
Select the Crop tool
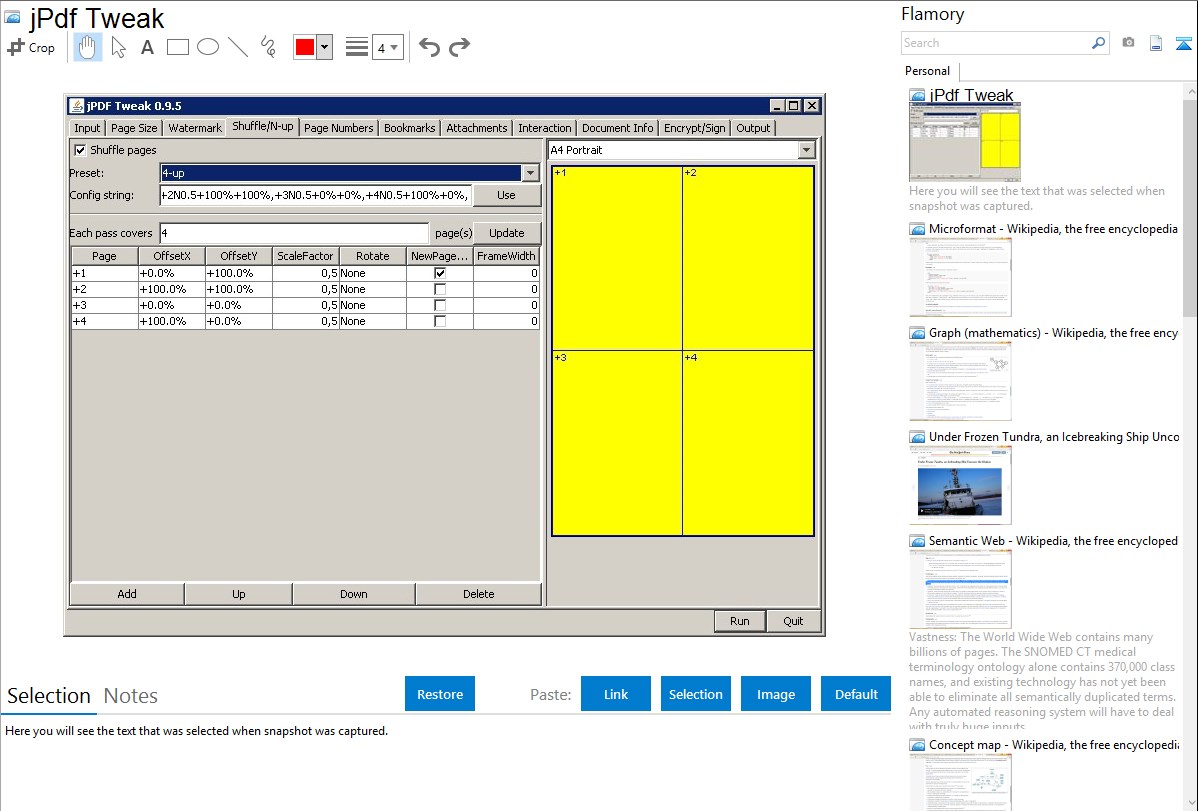[x=31, y=47]
